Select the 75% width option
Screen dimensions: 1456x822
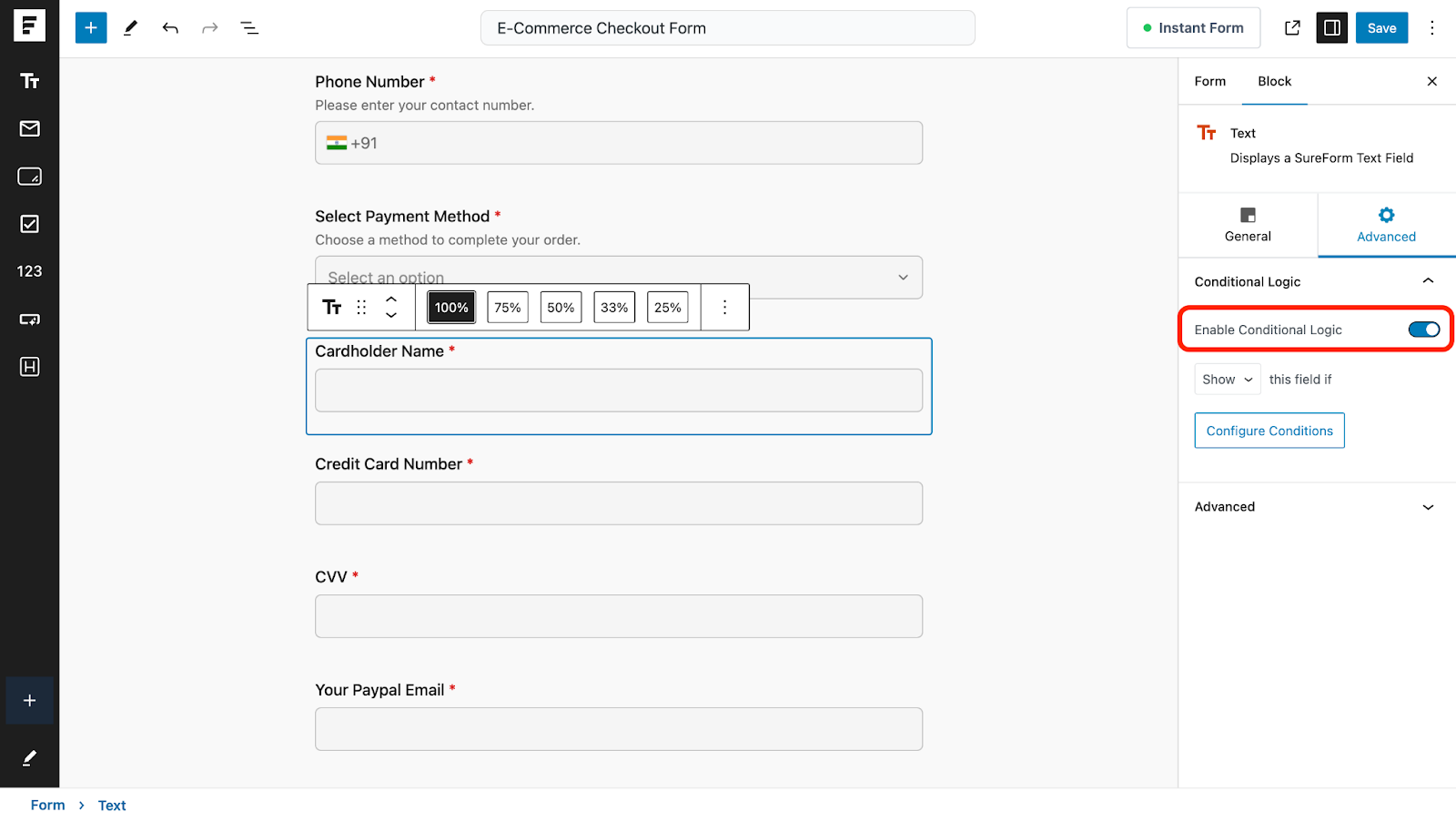pyautogui.click(x=507, y=307)
